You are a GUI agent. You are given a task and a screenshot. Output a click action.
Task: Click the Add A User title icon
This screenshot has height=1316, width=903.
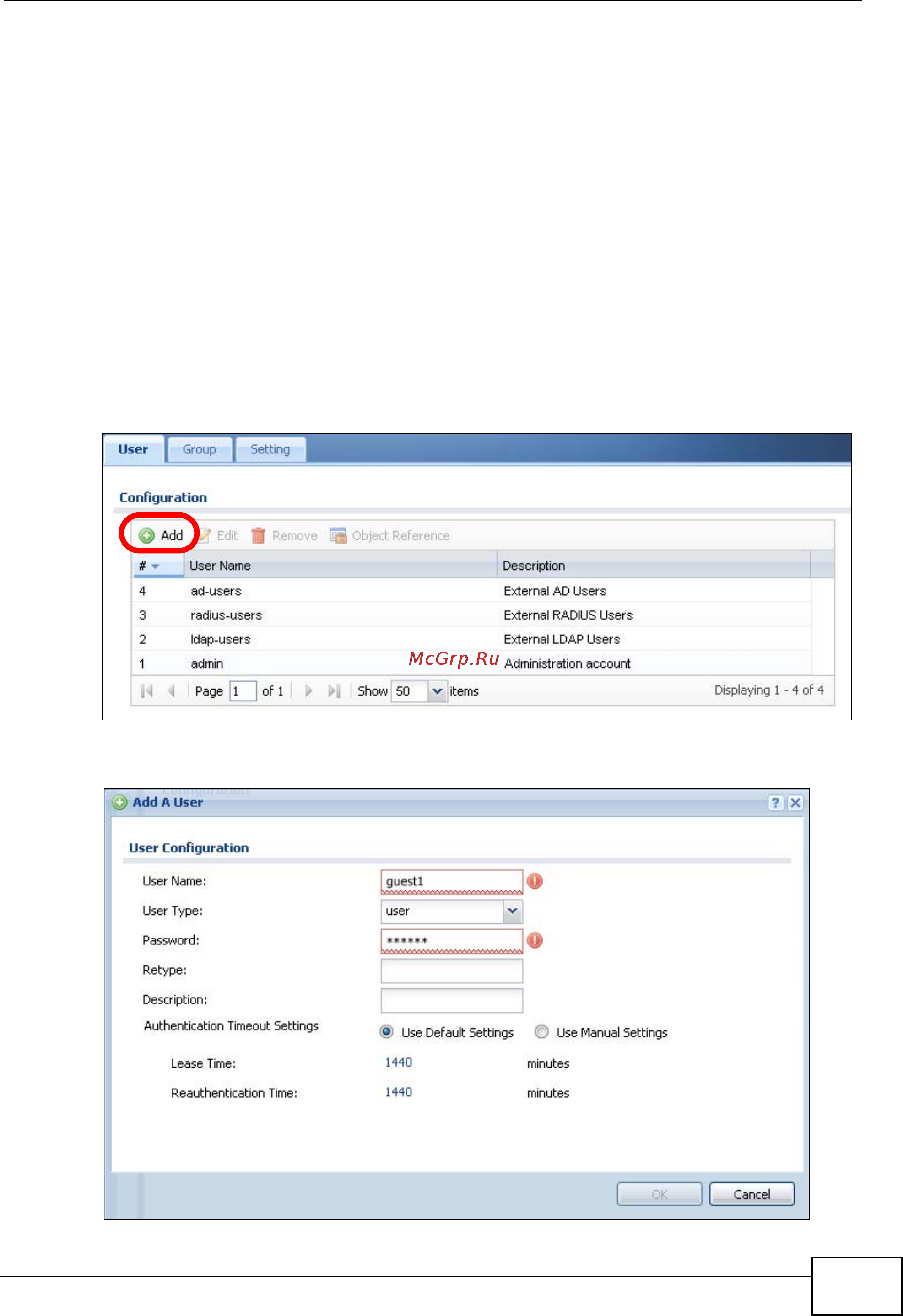(x=119, y=803)
